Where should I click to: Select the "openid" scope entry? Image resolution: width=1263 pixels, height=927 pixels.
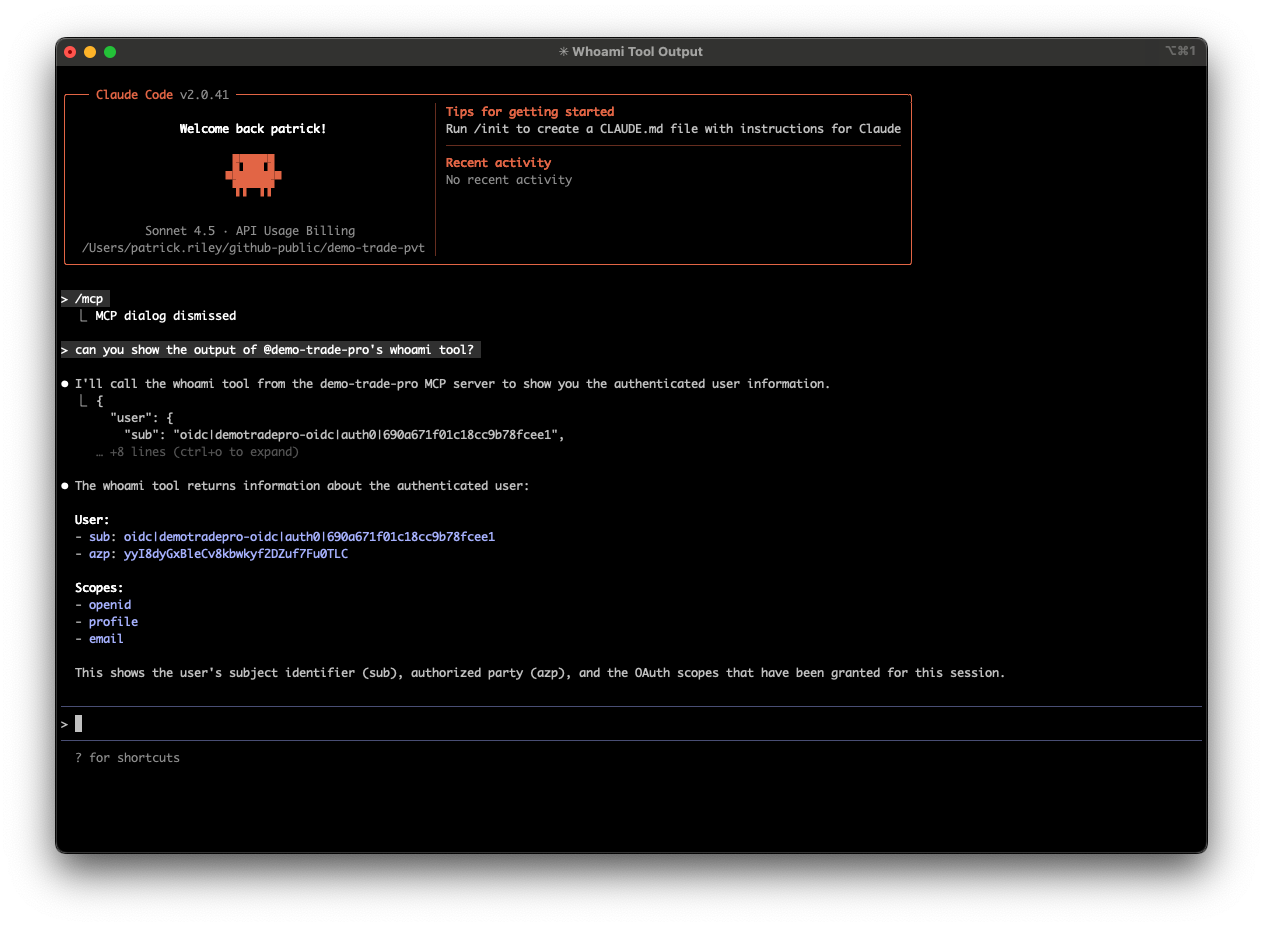click(110, 605)
